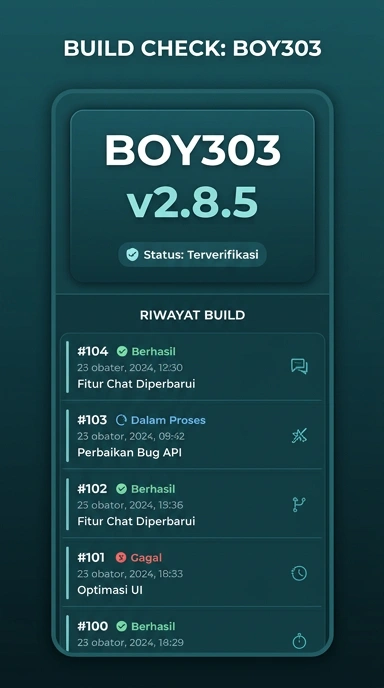
Task: Click the timestamp under build #103
Action: tap(131, 437)
